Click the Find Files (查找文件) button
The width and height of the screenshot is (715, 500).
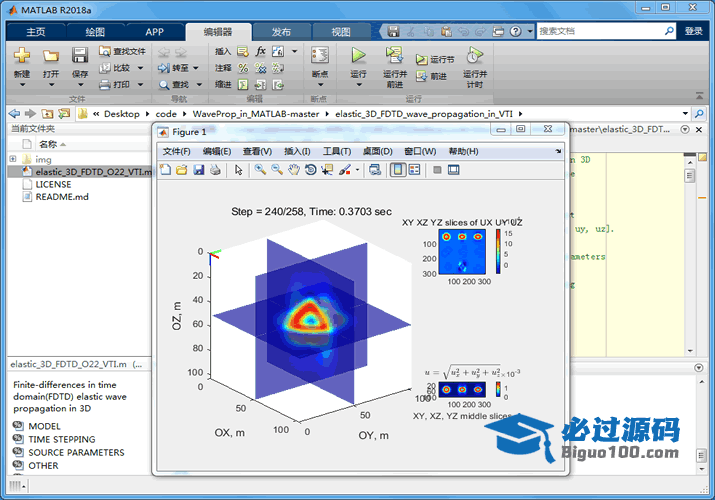click(x=123, y=52)
